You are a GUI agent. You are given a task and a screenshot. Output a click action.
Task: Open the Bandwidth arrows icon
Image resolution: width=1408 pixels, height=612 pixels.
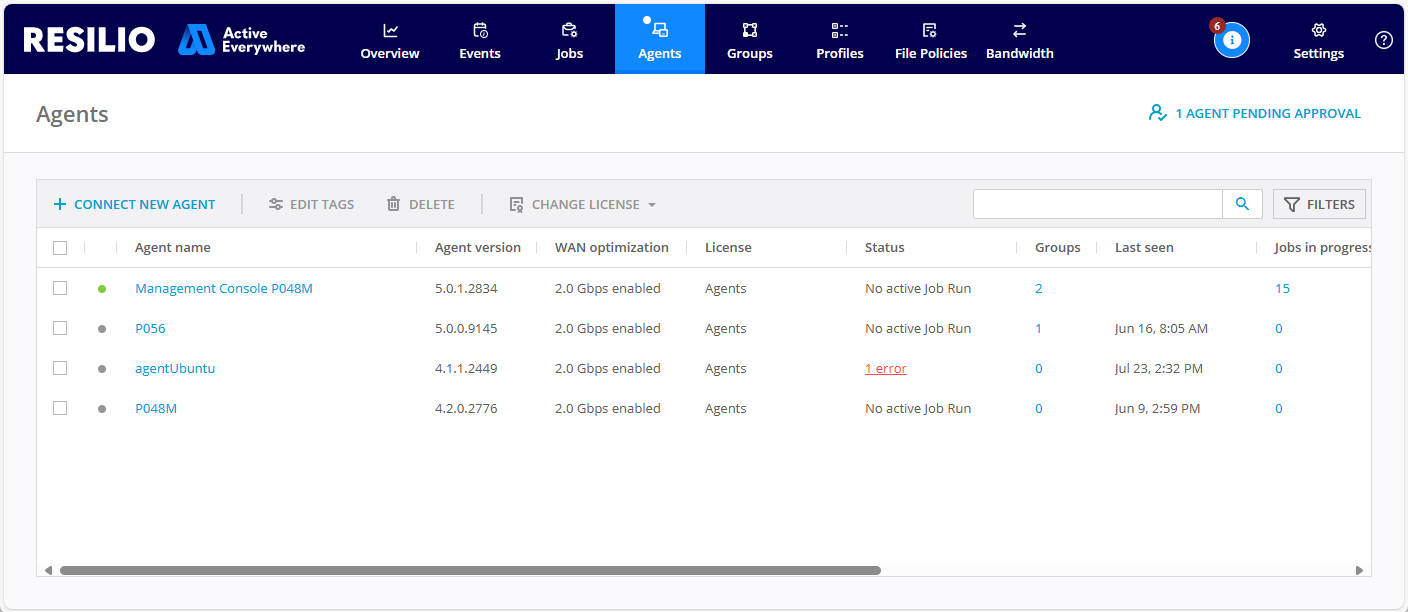coord(1019,31)
